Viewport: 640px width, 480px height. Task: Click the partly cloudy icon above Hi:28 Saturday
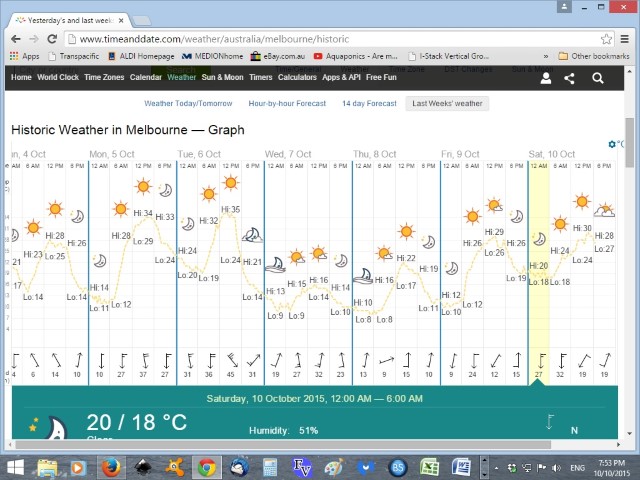point(604,210)
